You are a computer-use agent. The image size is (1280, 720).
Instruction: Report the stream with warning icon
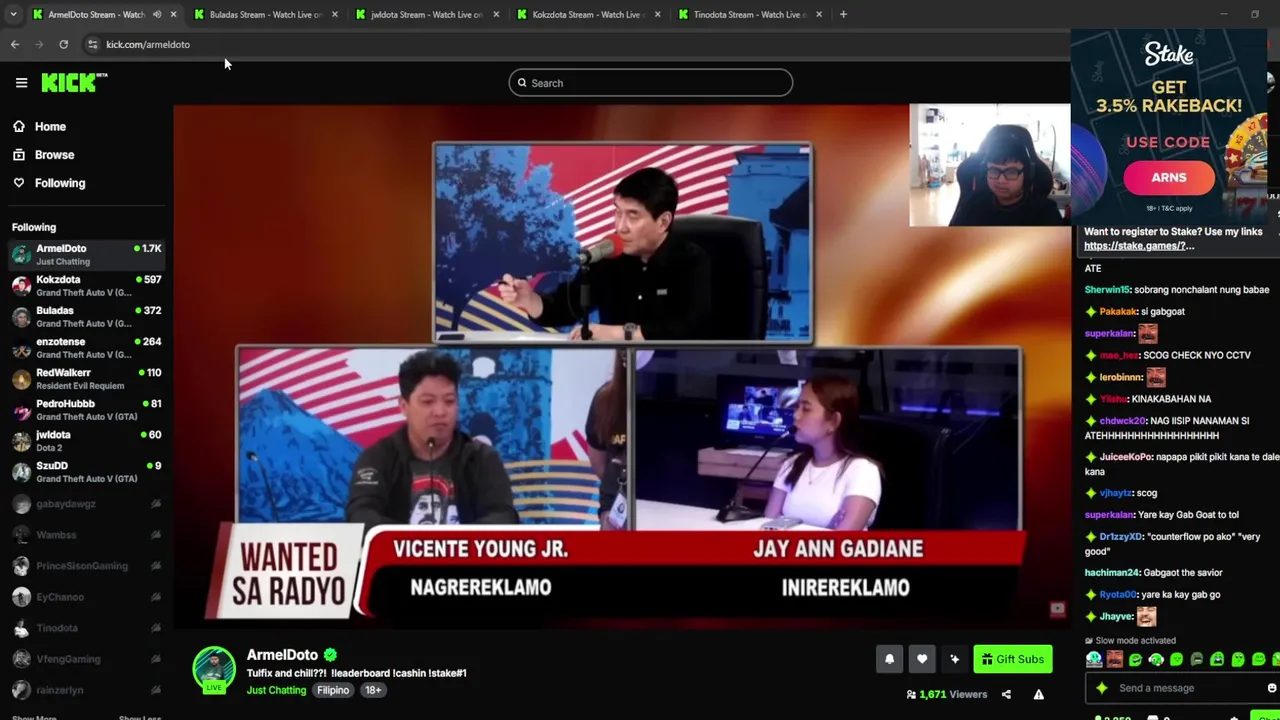coord(1039,694)
